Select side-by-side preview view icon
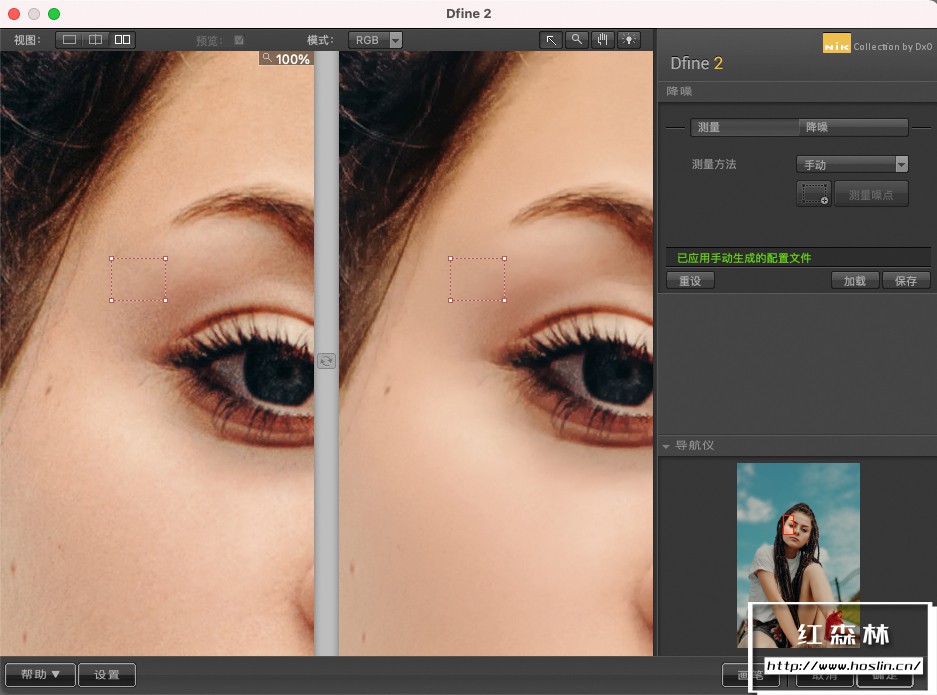Image resolution: width=937 pixels, height=695 pixels. [x=122, y=40]
